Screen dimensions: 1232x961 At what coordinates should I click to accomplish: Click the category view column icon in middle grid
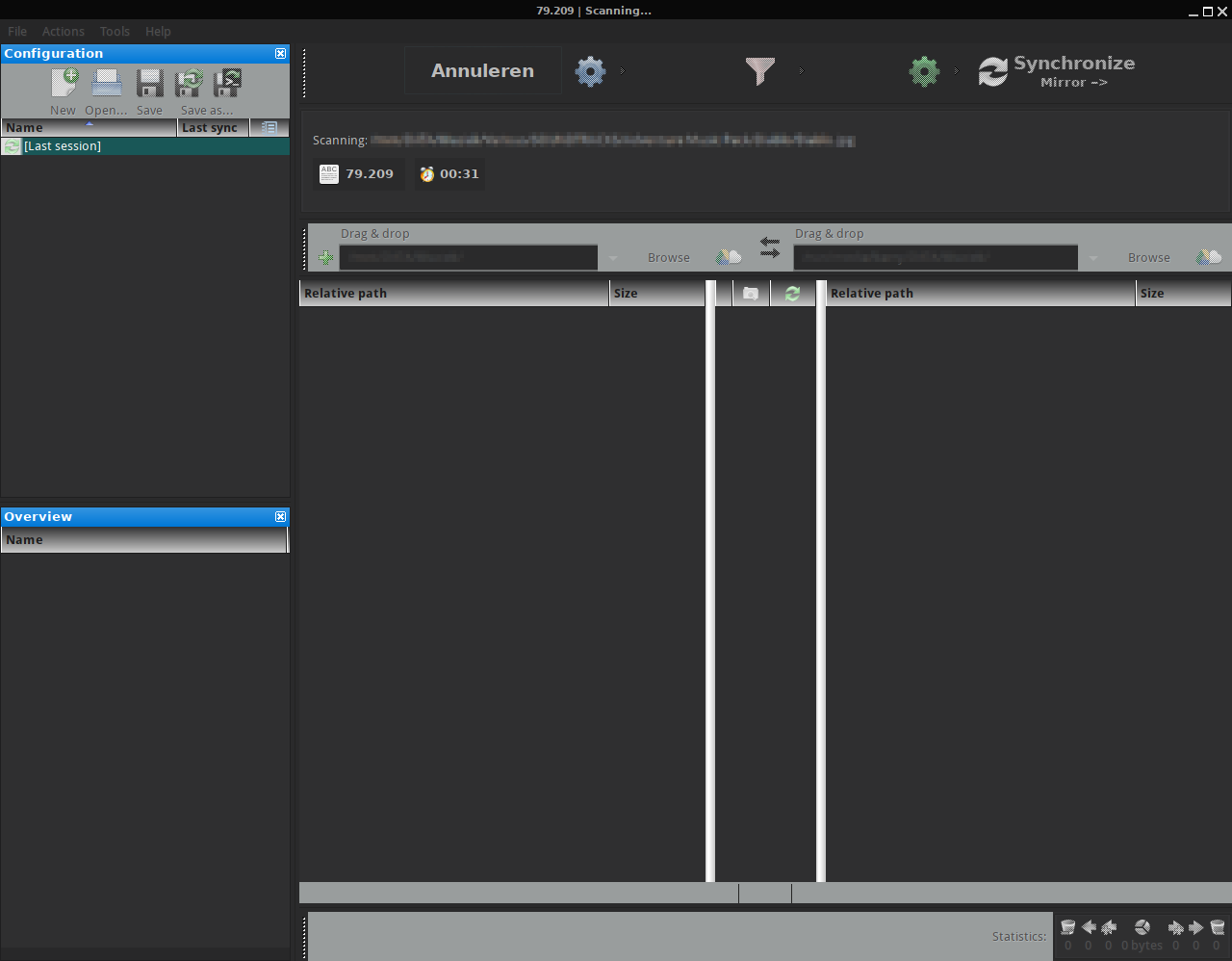point(751,294)
